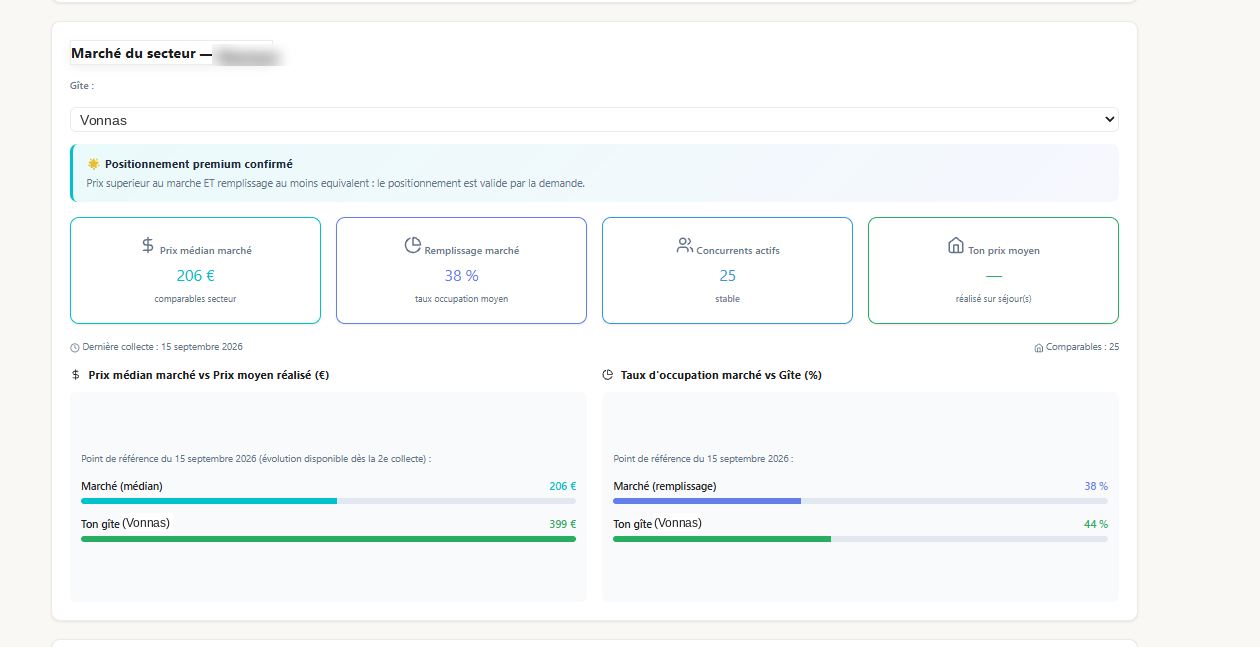This screenshot has width=1260, height=647.
Task: Click the "Comparables : 25" text
Action: [x=1082, y=347]
